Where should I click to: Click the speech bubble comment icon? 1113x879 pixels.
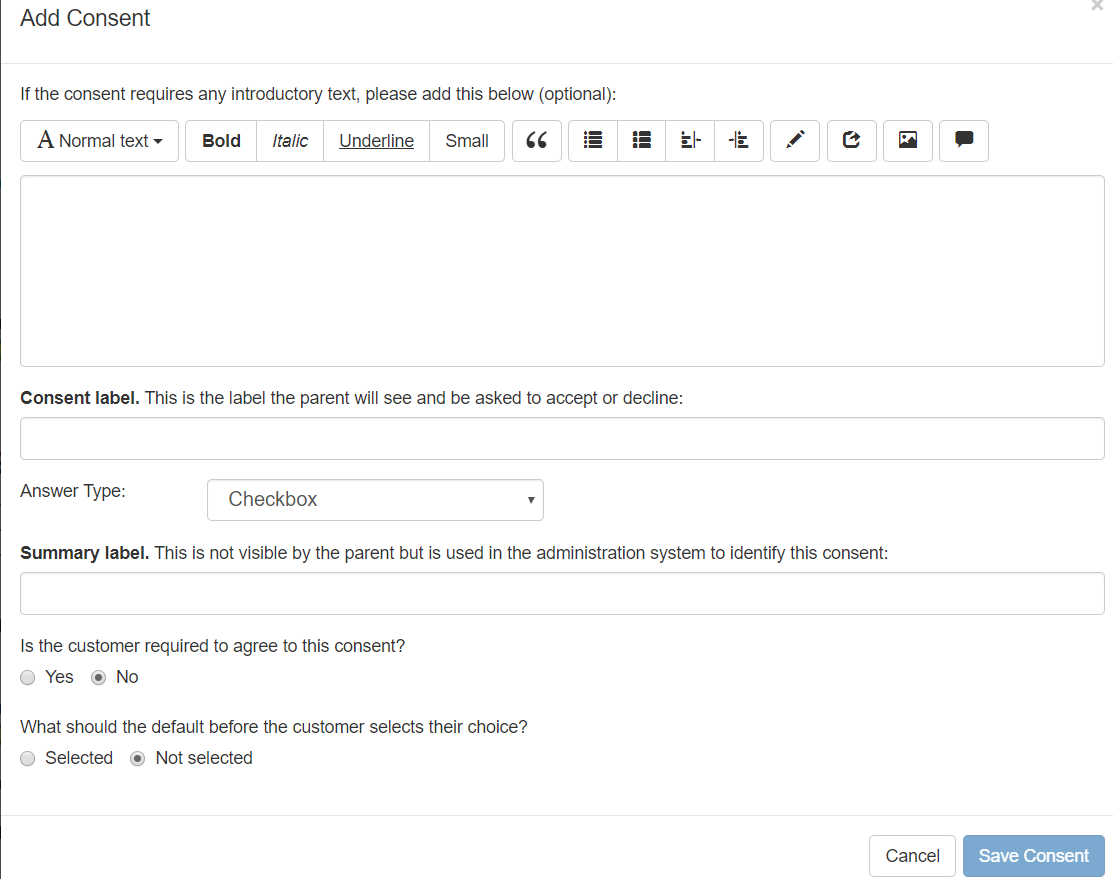point(964,141)
